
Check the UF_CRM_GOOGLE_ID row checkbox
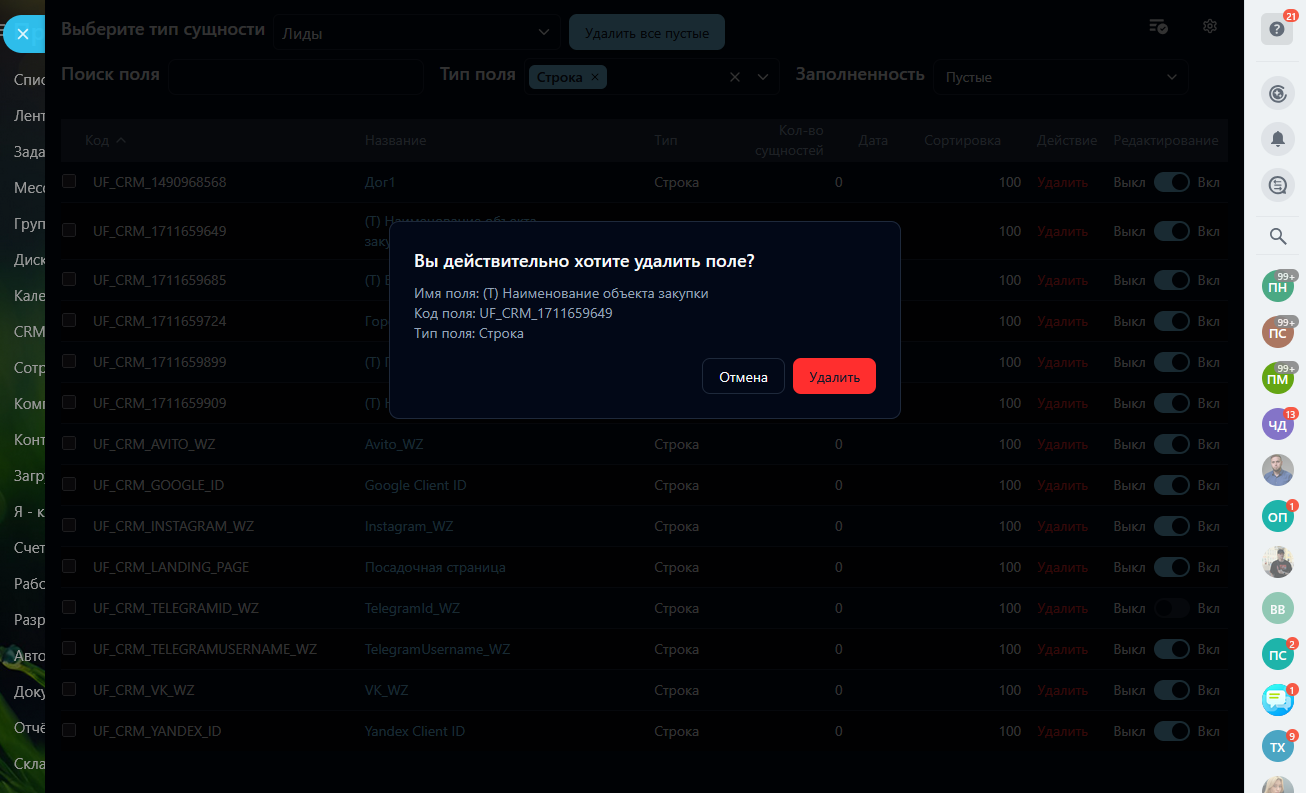pyautogui.click(x=69, y=484)
